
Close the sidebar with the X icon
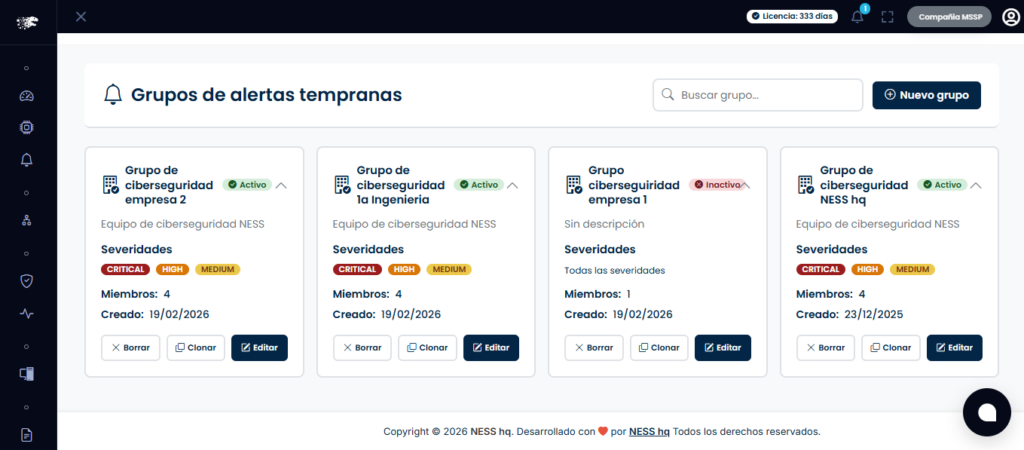(81, 16)
